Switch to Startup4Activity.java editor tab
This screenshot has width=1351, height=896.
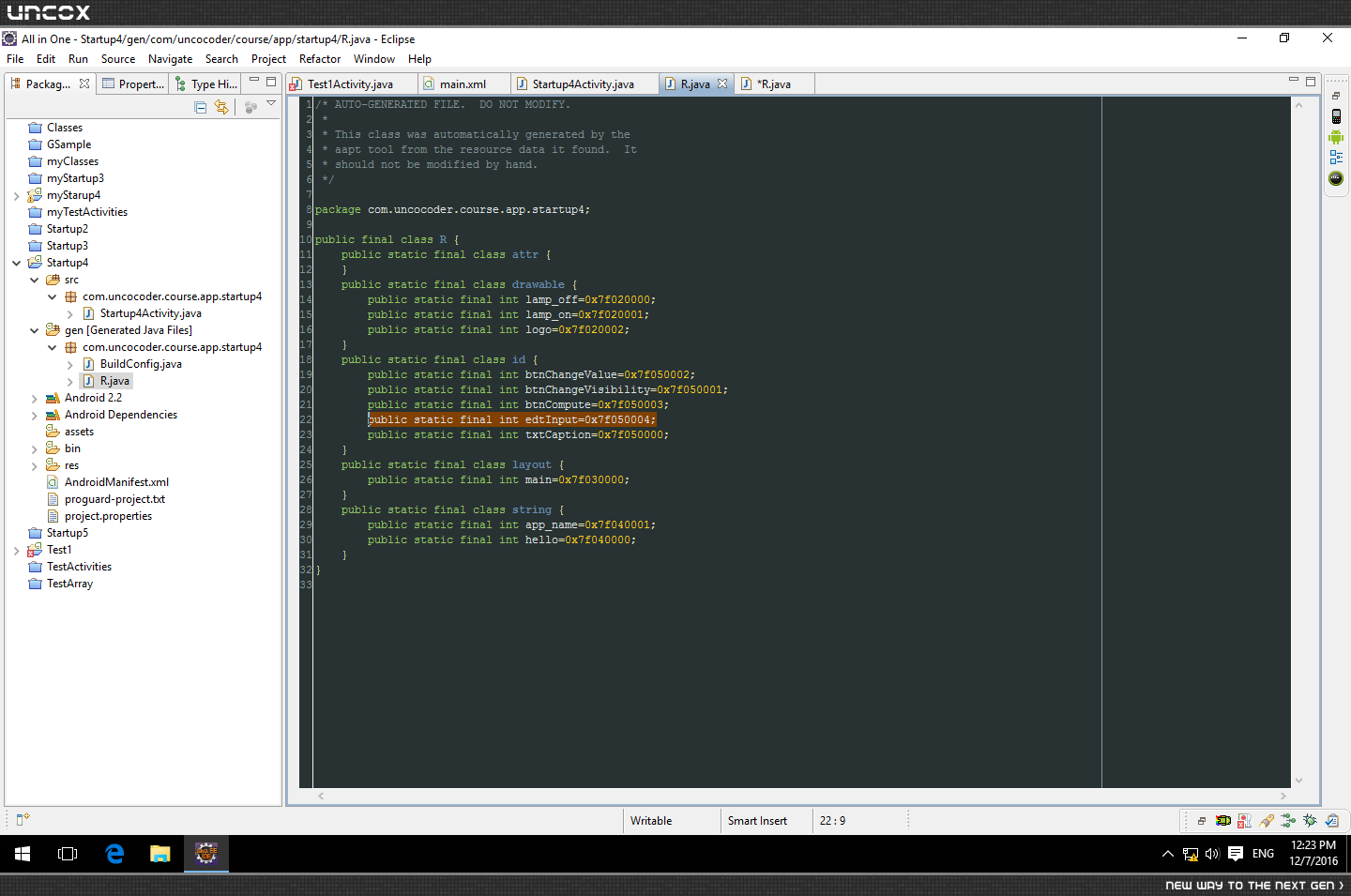click(583, 84)
